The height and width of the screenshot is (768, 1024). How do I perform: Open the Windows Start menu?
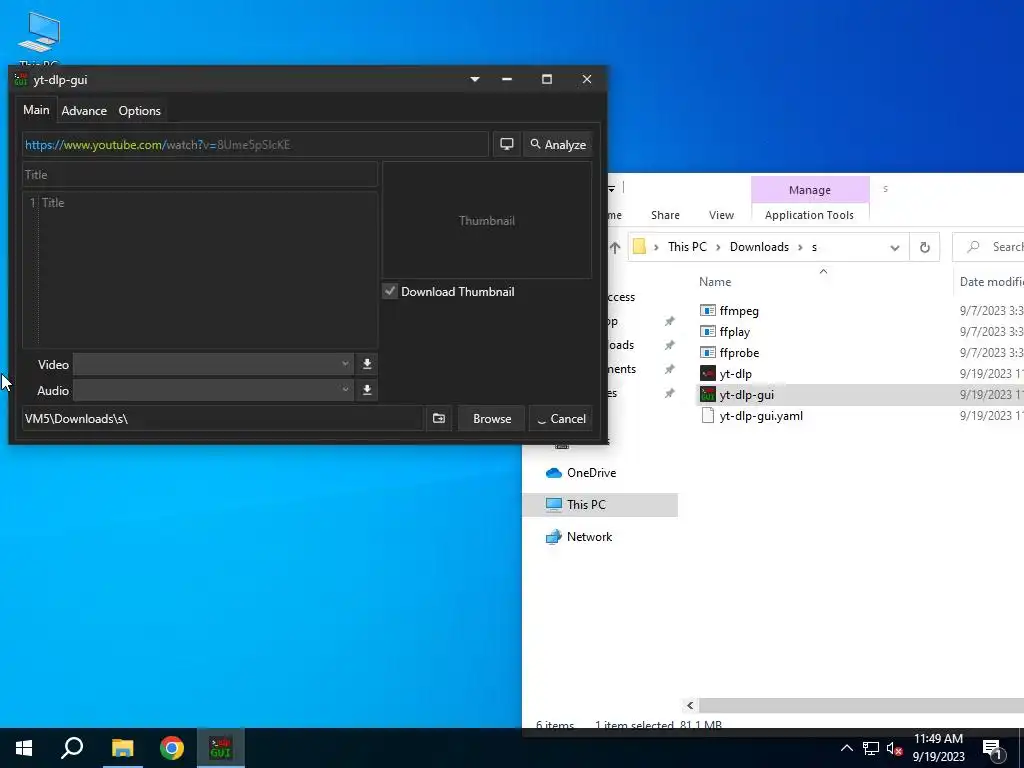[24, 748]
